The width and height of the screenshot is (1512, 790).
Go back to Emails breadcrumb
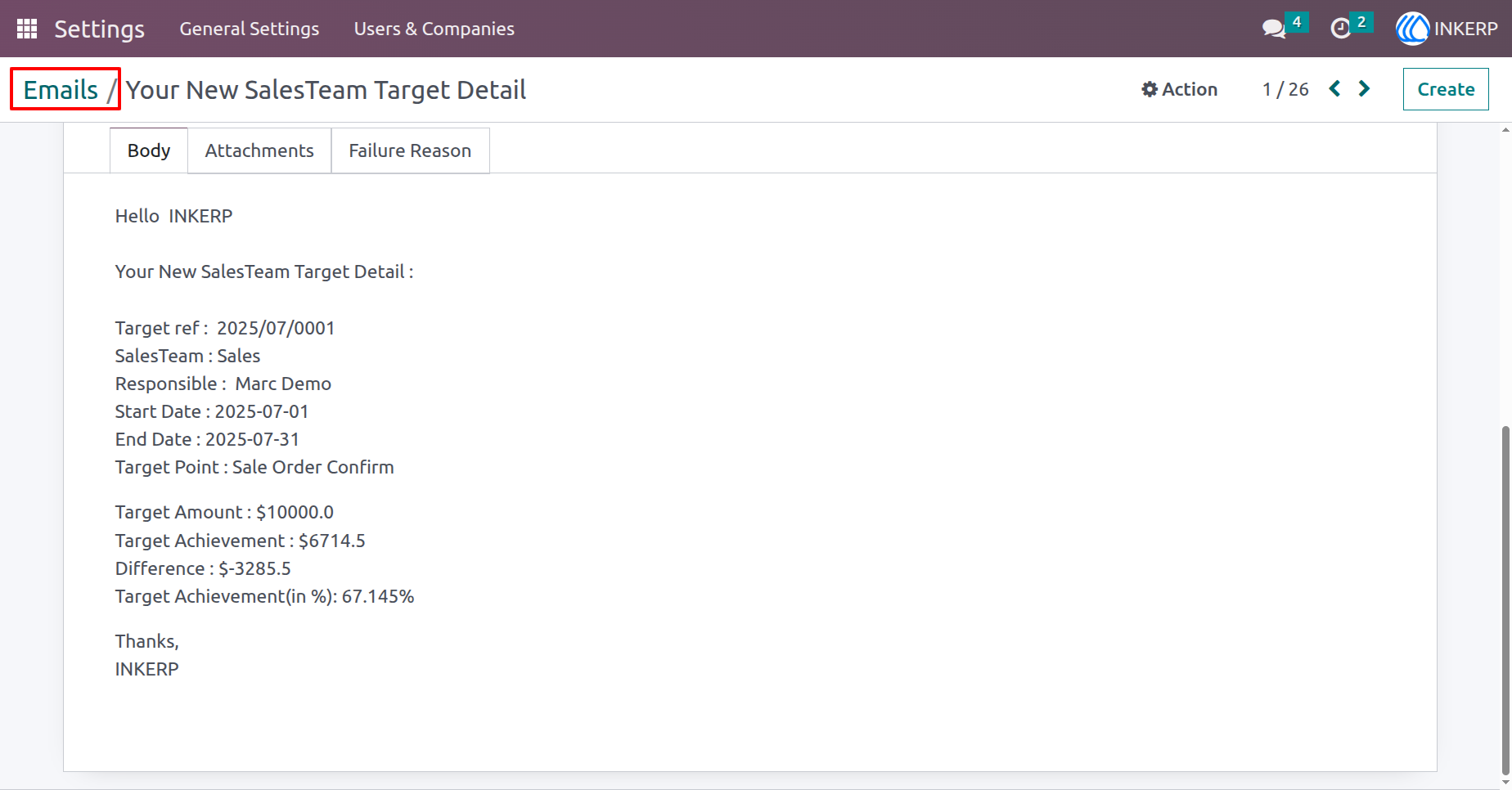[x=61, y=90]
